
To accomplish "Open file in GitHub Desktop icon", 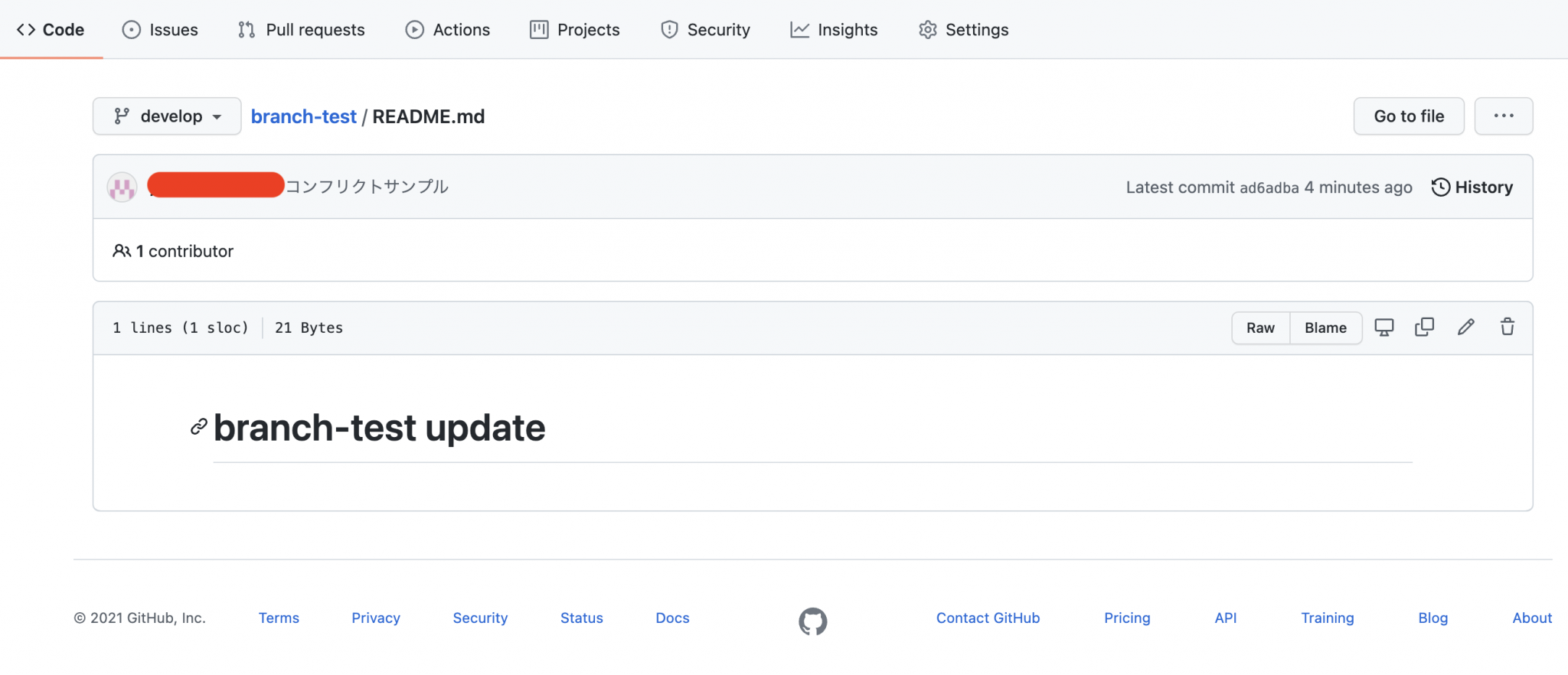I will (1383, 328).
